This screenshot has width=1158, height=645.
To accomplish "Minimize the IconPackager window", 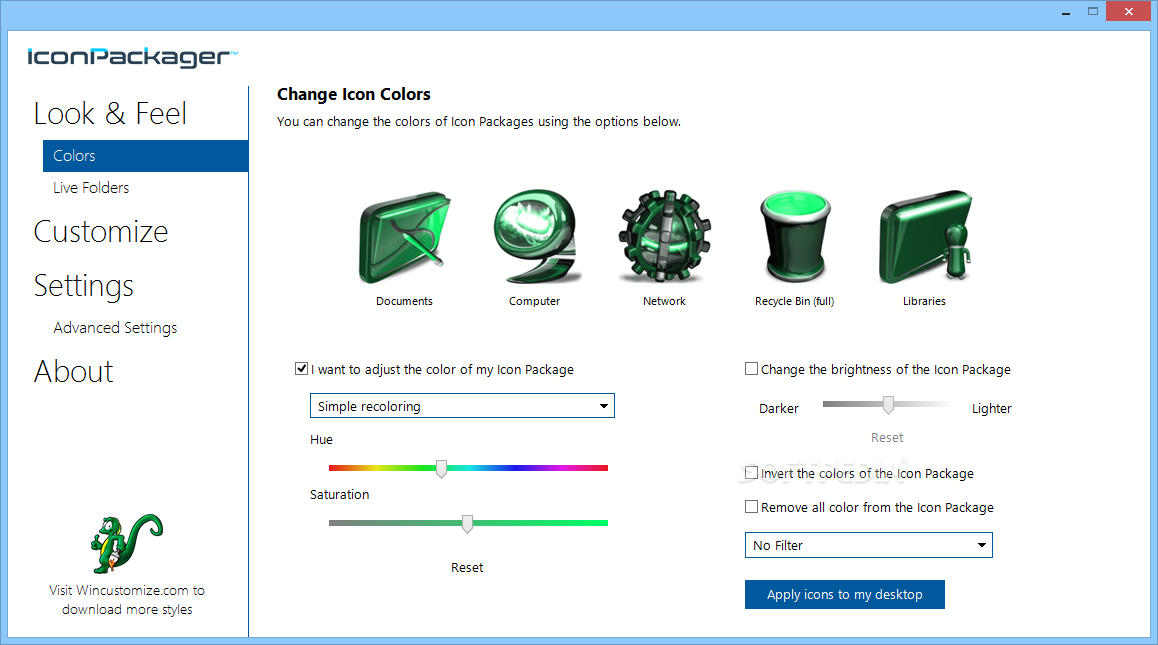I will [x=1066, y=11].
